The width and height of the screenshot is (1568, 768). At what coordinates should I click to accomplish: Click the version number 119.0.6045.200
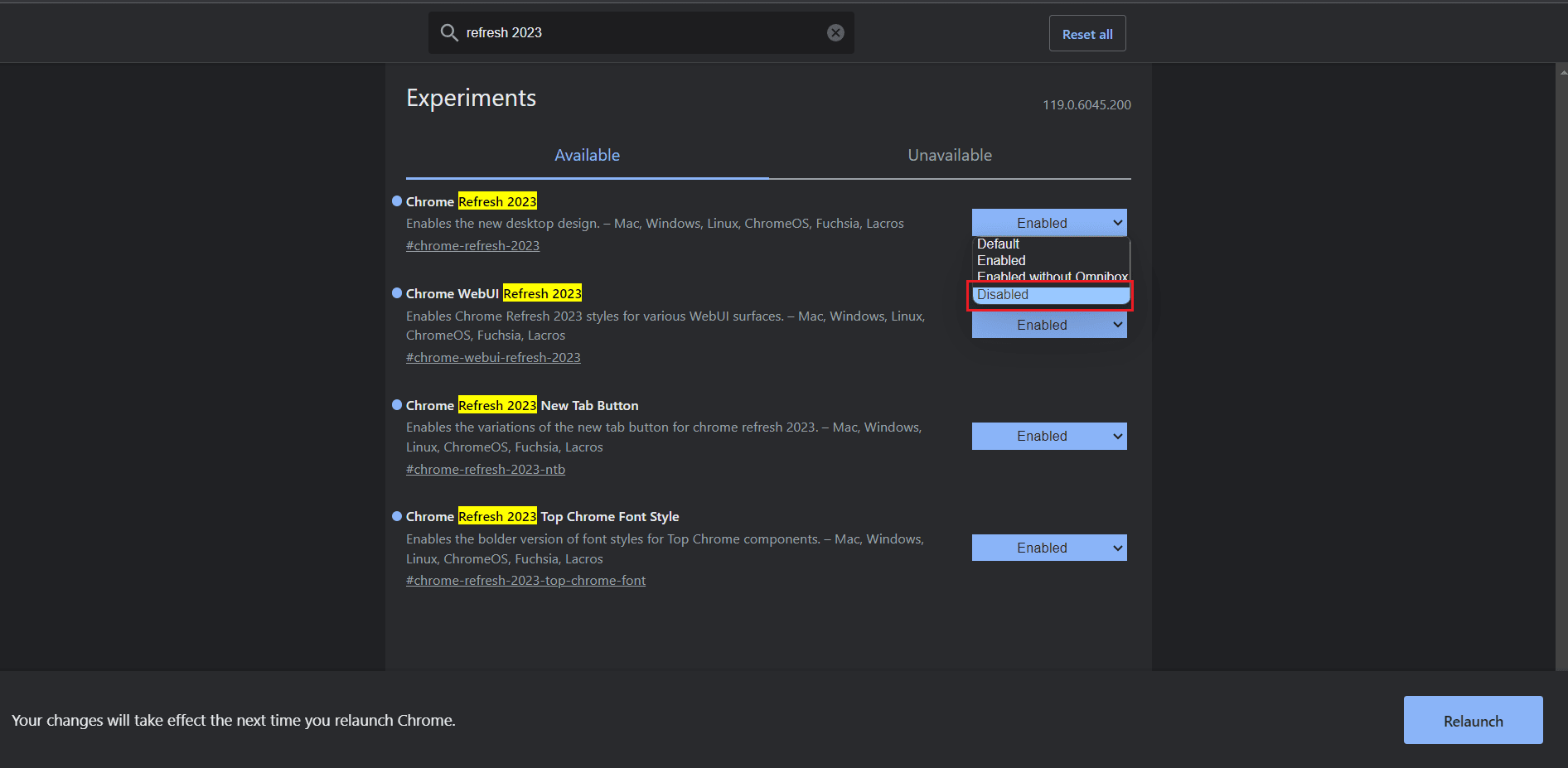pyautogui.click(x=1086, y=105)
